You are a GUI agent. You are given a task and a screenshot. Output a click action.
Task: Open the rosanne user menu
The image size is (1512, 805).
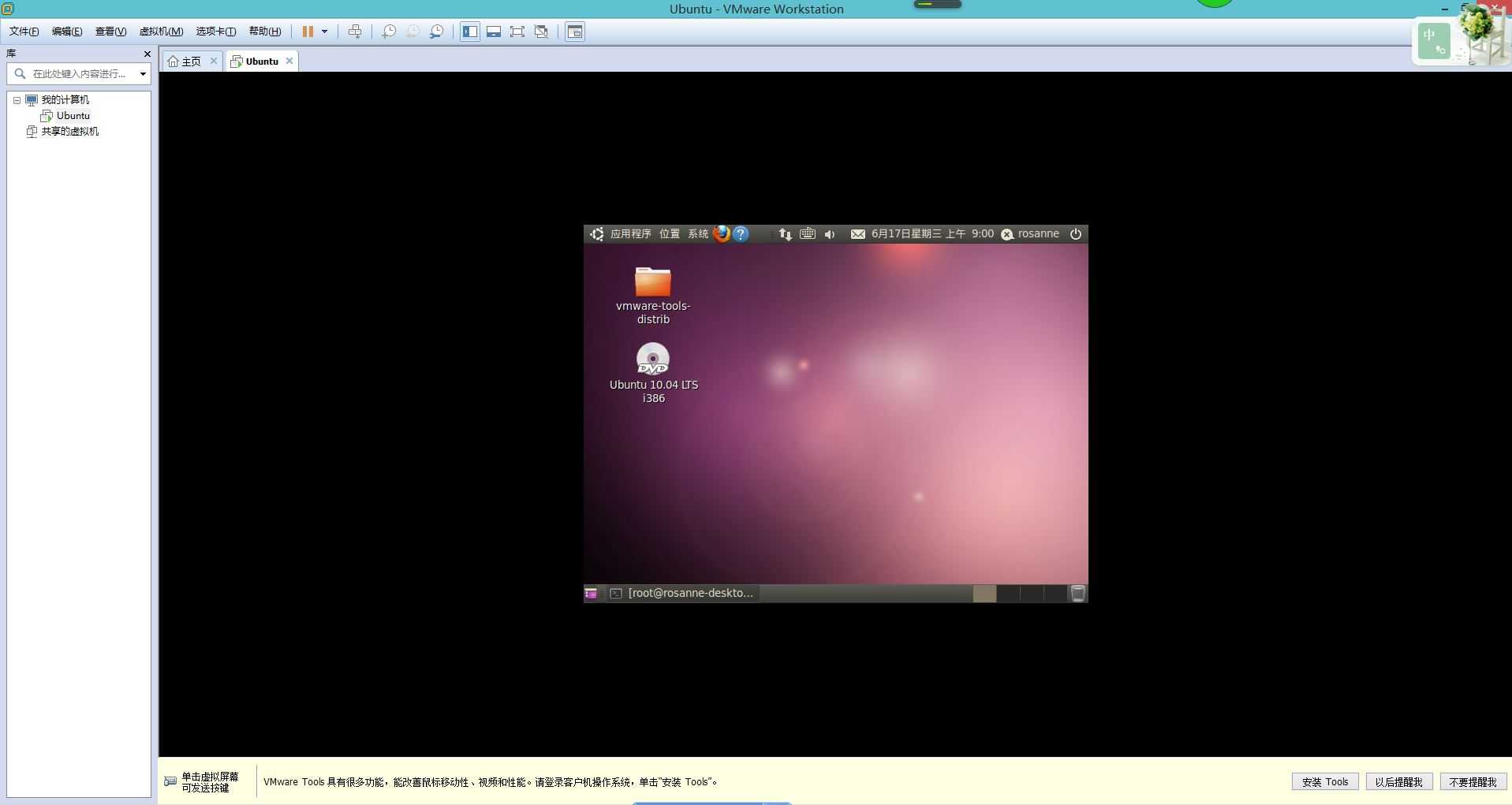(1030, 234)
